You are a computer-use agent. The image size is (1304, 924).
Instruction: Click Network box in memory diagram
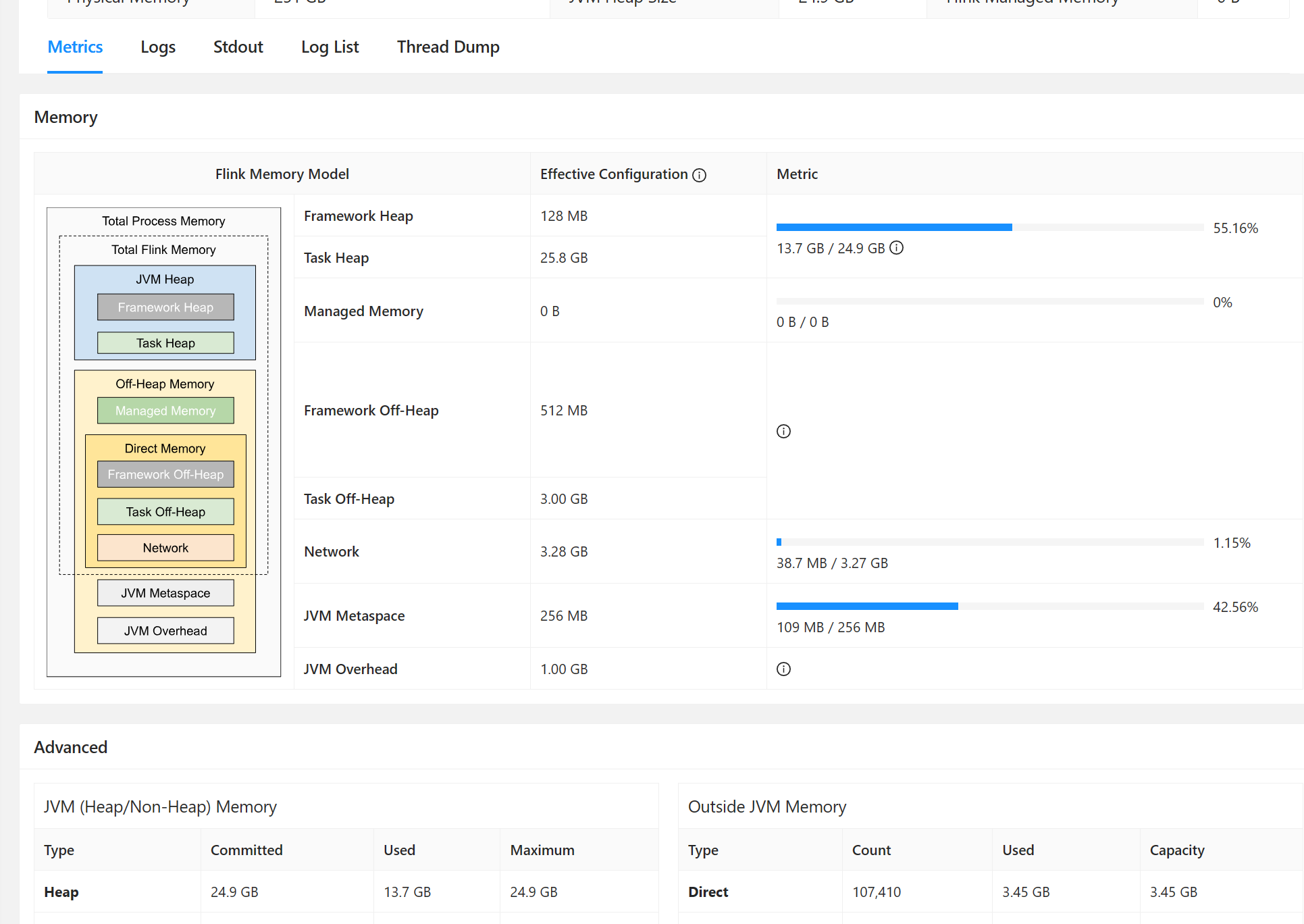(165, 548)
